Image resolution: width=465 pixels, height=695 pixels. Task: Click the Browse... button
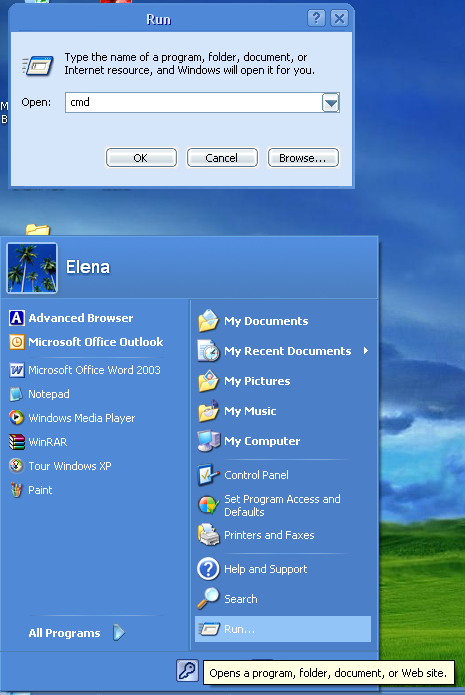303,158
